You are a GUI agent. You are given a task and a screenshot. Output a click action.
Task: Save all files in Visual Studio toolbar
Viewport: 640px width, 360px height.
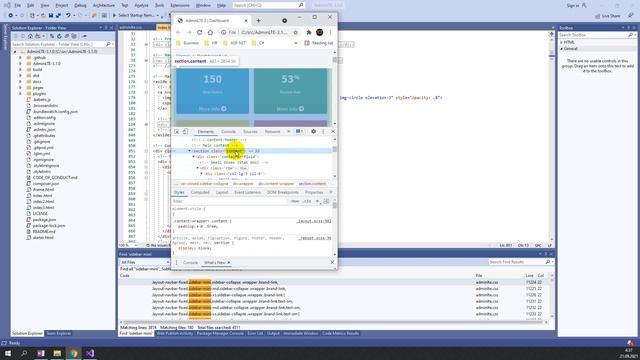coord(58,16)
